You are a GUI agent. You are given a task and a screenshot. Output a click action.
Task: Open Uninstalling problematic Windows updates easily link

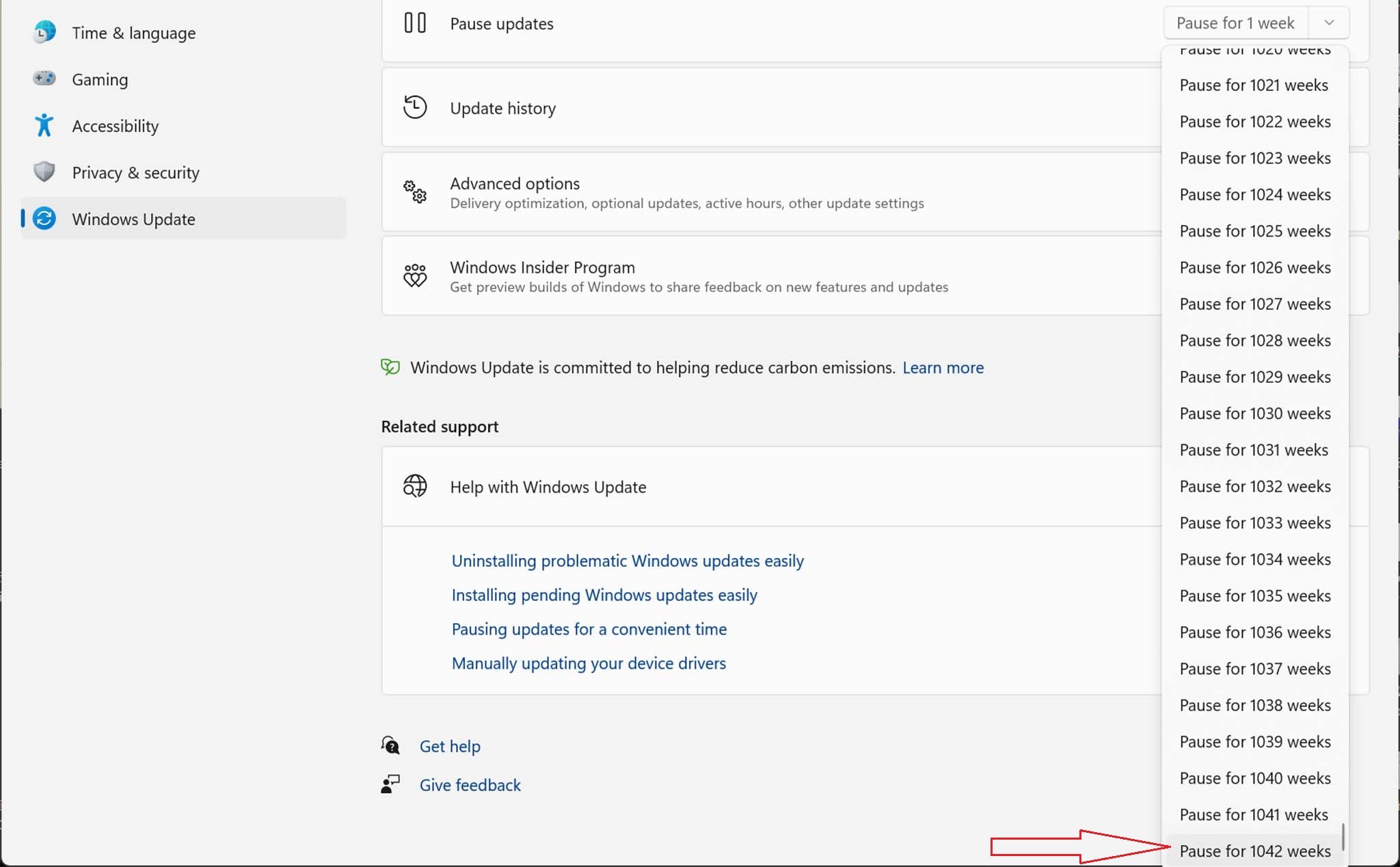[x=627, y=561]
